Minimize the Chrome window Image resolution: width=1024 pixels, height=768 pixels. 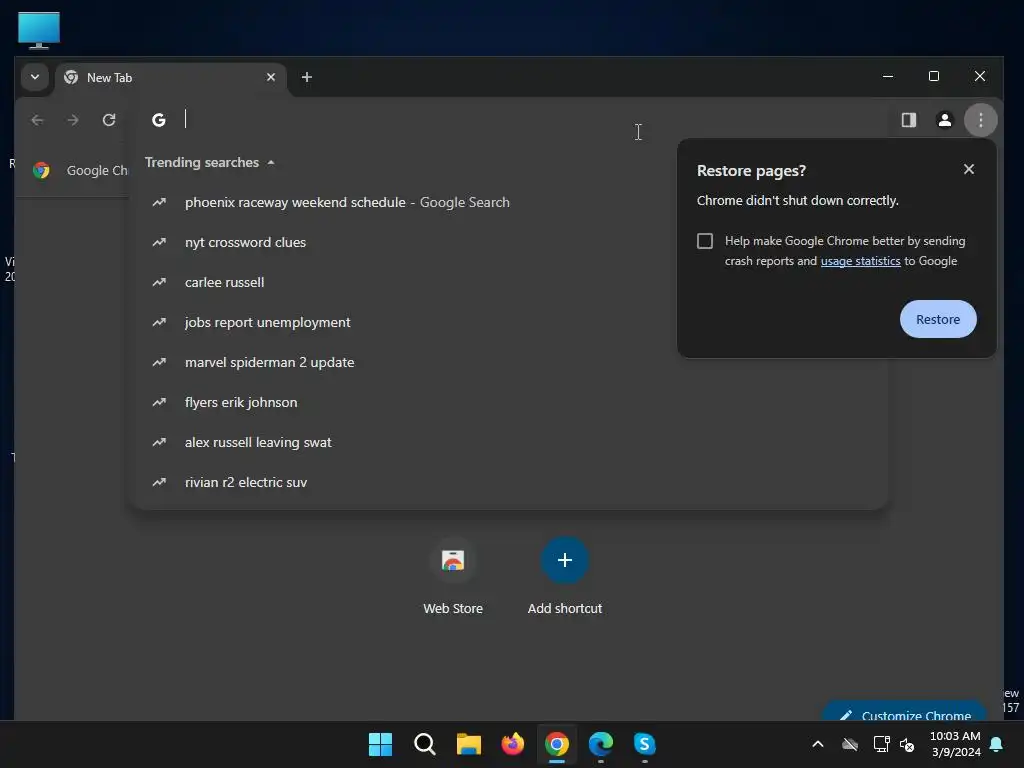[888, 76]
